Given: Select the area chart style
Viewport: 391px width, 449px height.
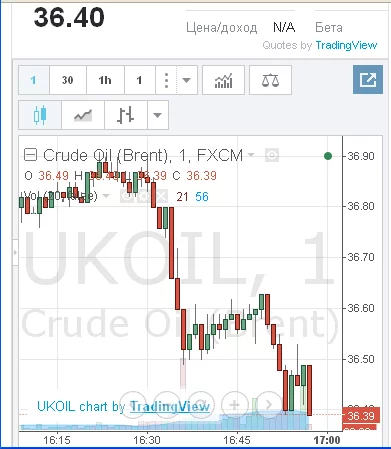Looking at the screenshot, I should (83, 115).
